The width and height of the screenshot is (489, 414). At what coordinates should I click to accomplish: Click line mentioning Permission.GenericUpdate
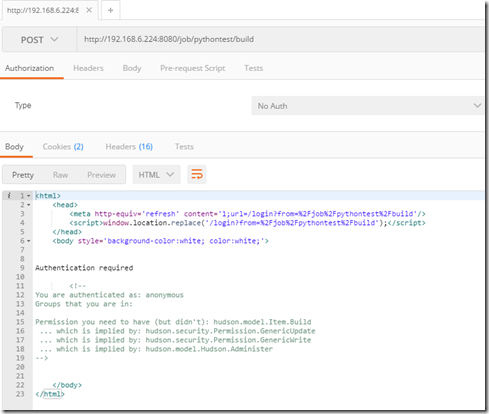click(x=177, y=331)
